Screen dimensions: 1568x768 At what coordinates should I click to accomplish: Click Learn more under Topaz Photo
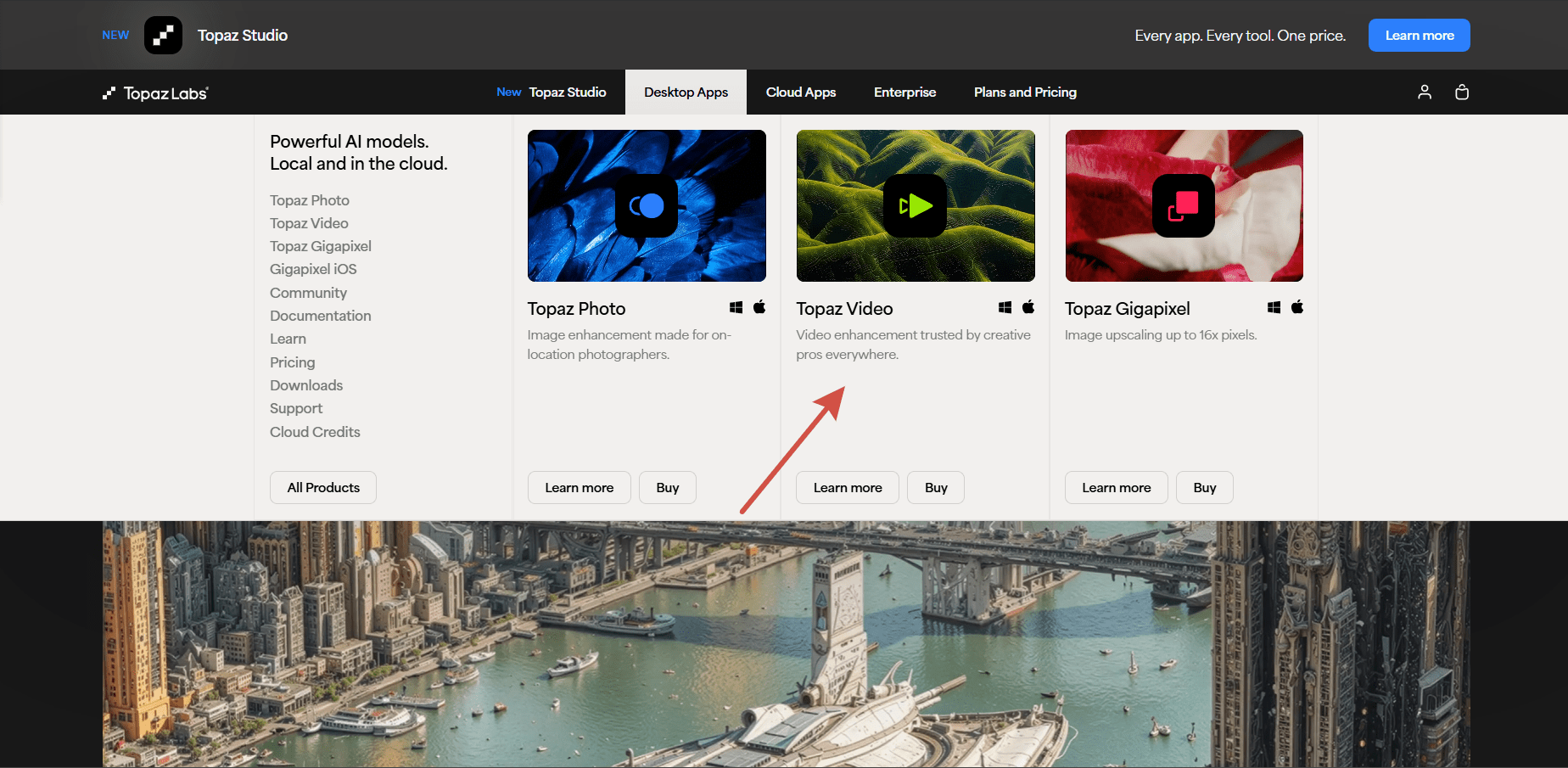[580, 488]
